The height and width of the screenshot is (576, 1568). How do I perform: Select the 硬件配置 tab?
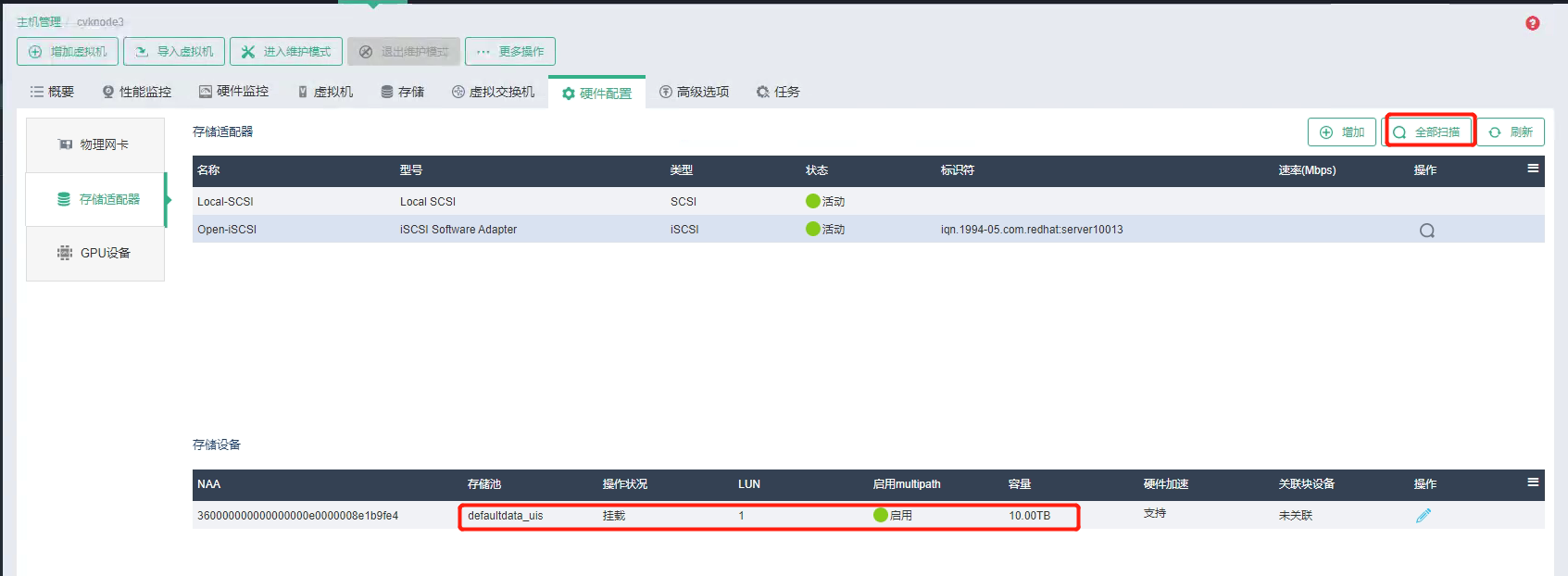tap(596, 93)
